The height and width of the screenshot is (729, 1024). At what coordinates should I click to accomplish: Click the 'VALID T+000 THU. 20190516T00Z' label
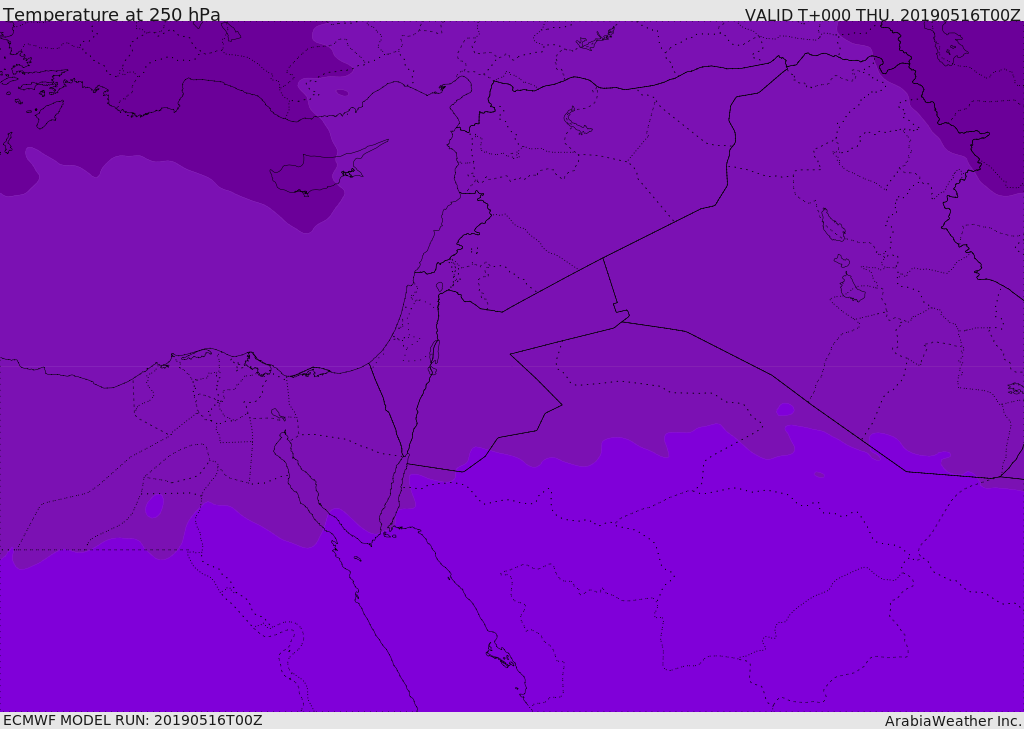pyautogui.click(x=882, y=15)
